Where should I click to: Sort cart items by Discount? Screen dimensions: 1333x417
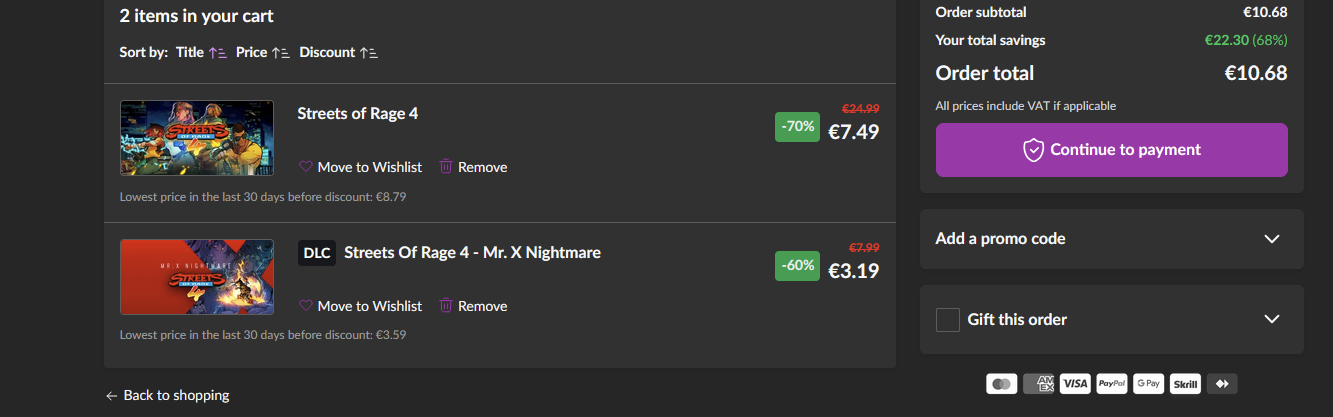point(338,52)
